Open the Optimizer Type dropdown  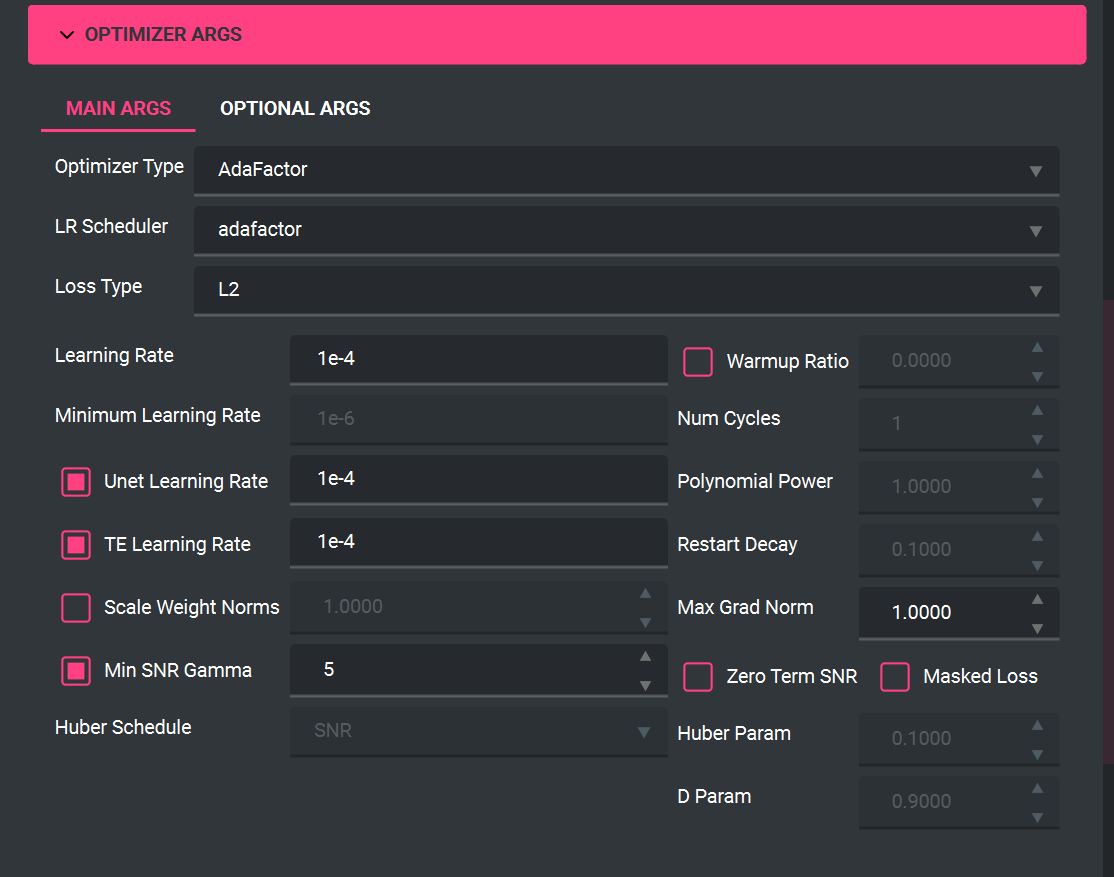(x=626, y=170)
